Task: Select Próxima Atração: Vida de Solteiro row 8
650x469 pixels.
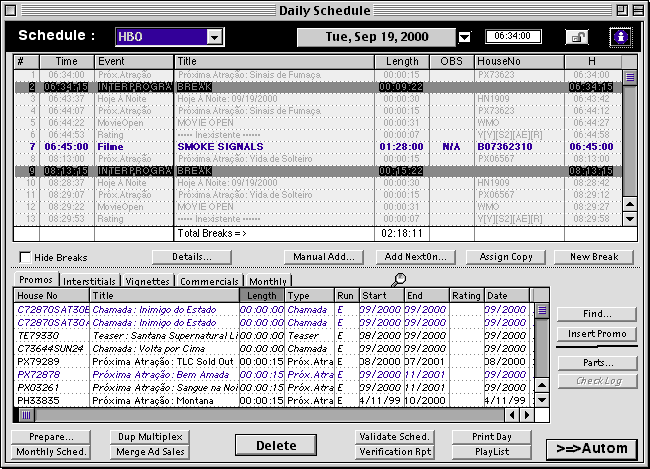Action: point(318,159)
